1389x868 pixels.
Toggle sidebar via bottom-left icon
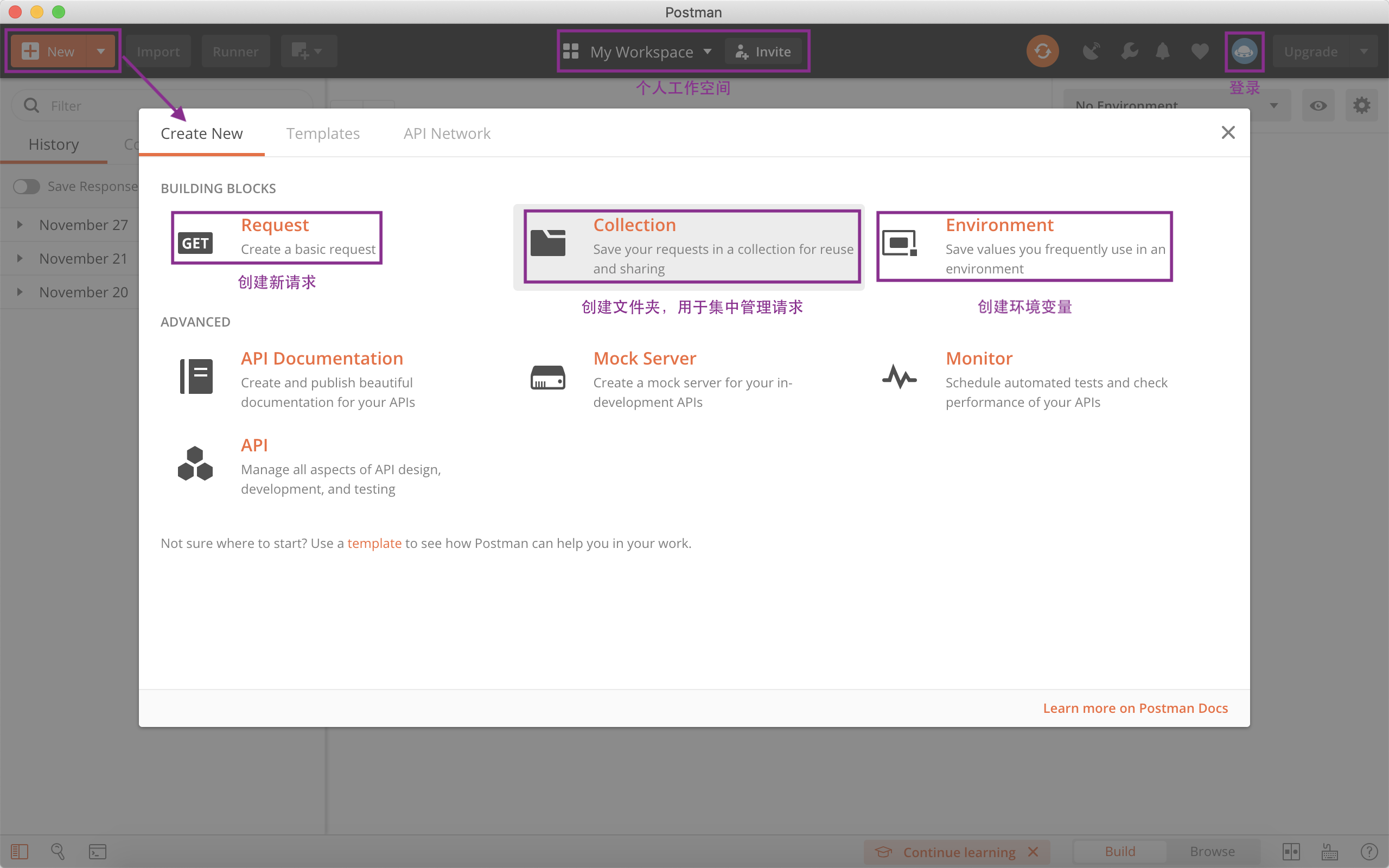point(20,851)
